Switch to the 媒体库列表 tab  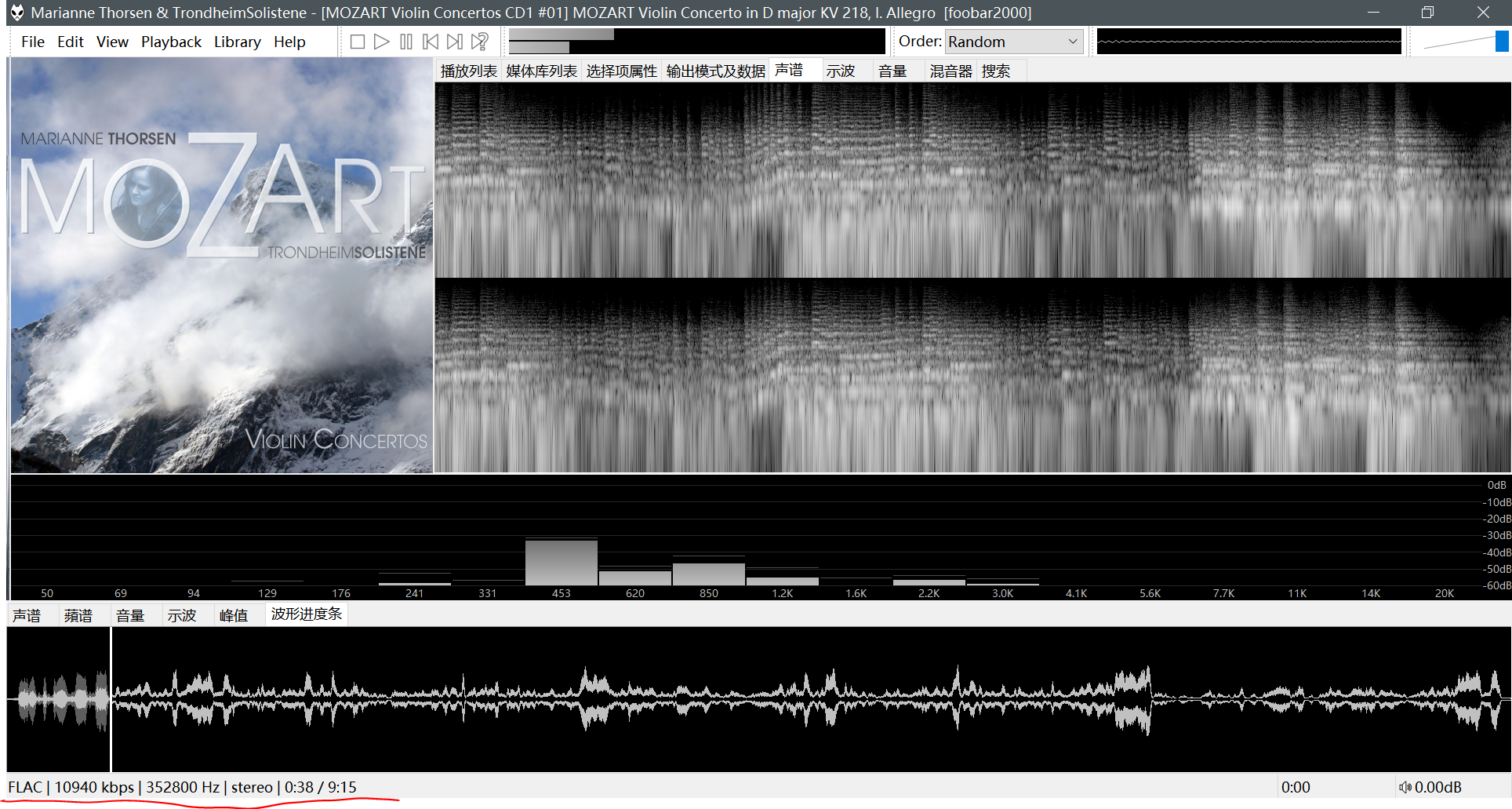click(x=541, y=71)
